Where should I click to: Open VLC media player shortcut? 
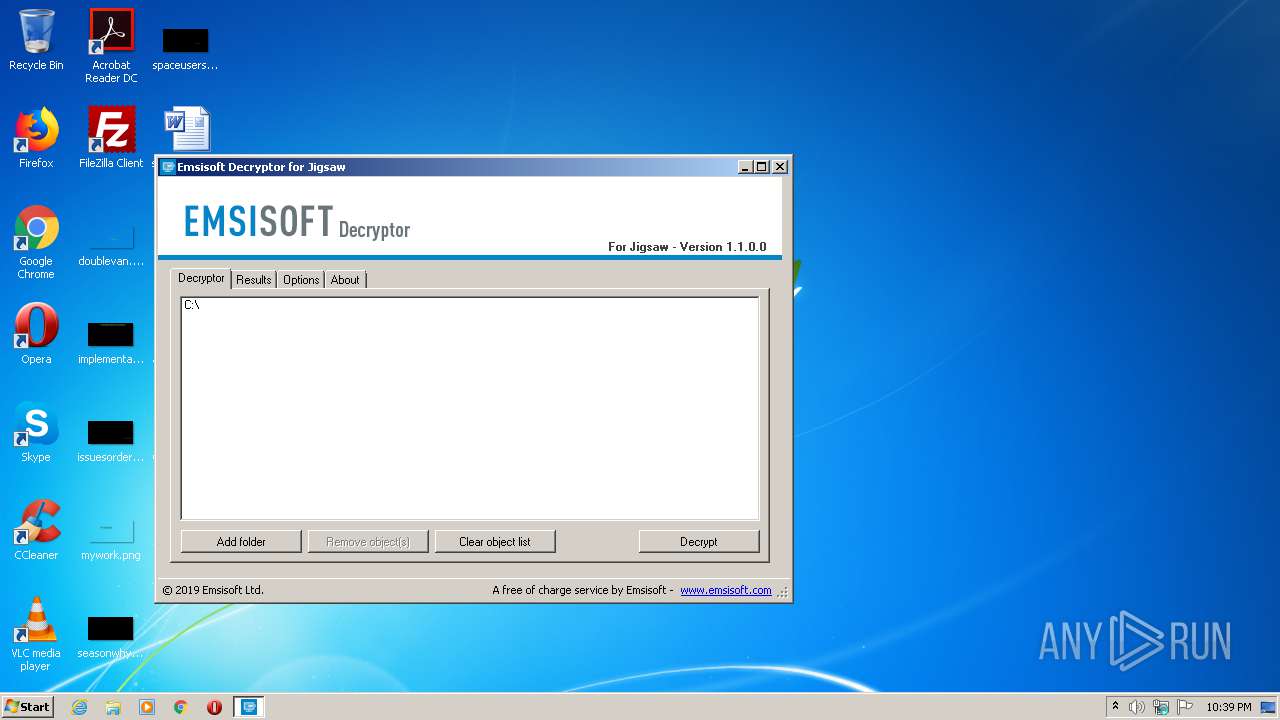click(36, 634)
